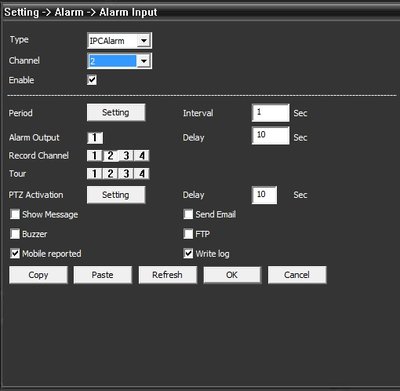Toggle Record Channel 3

point(126,156)
